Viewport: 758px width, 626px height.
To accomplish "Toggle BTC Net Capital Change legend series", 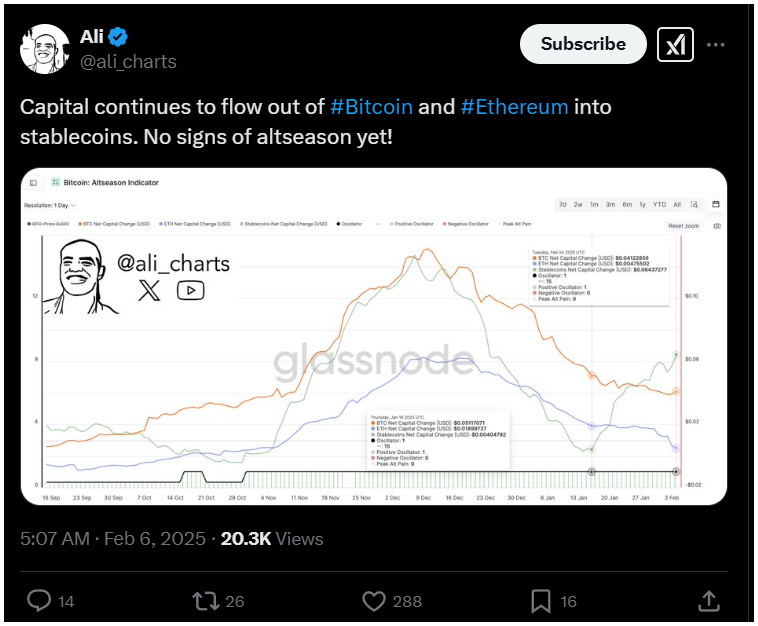I will [114, 224].
